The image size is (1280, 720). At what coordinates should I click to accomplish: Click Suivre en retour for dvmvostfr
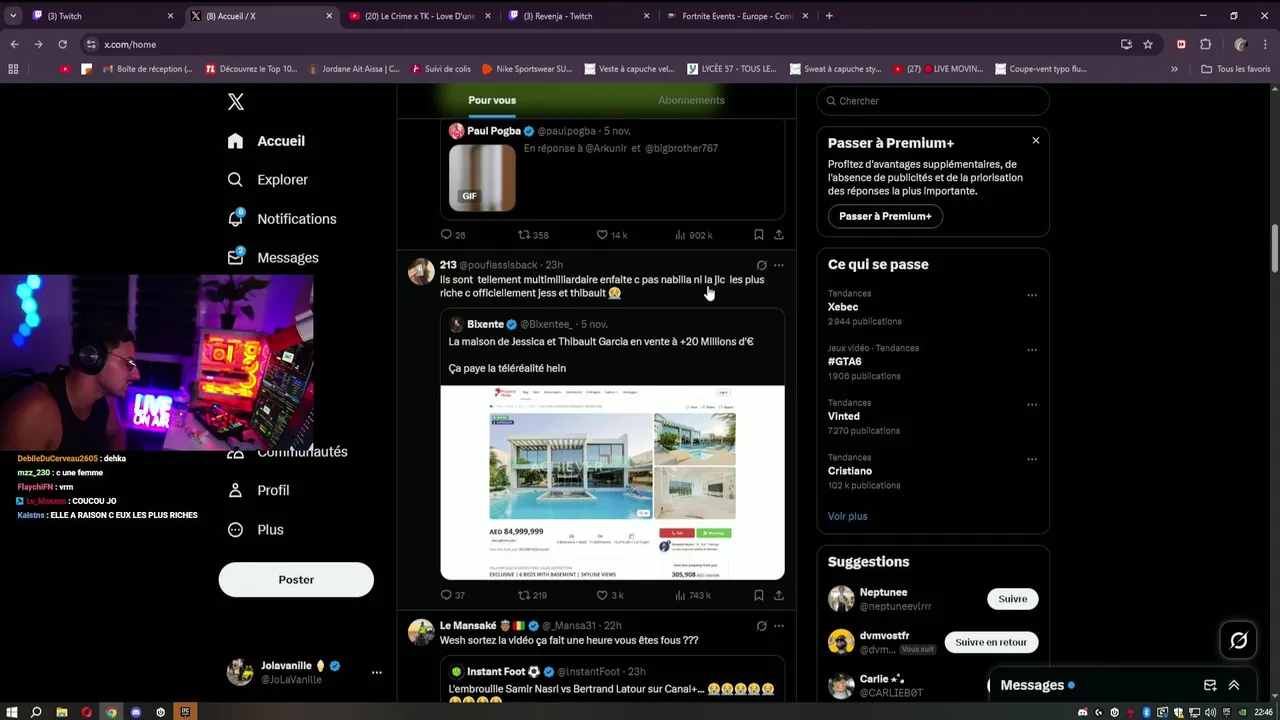pos(991,642)
